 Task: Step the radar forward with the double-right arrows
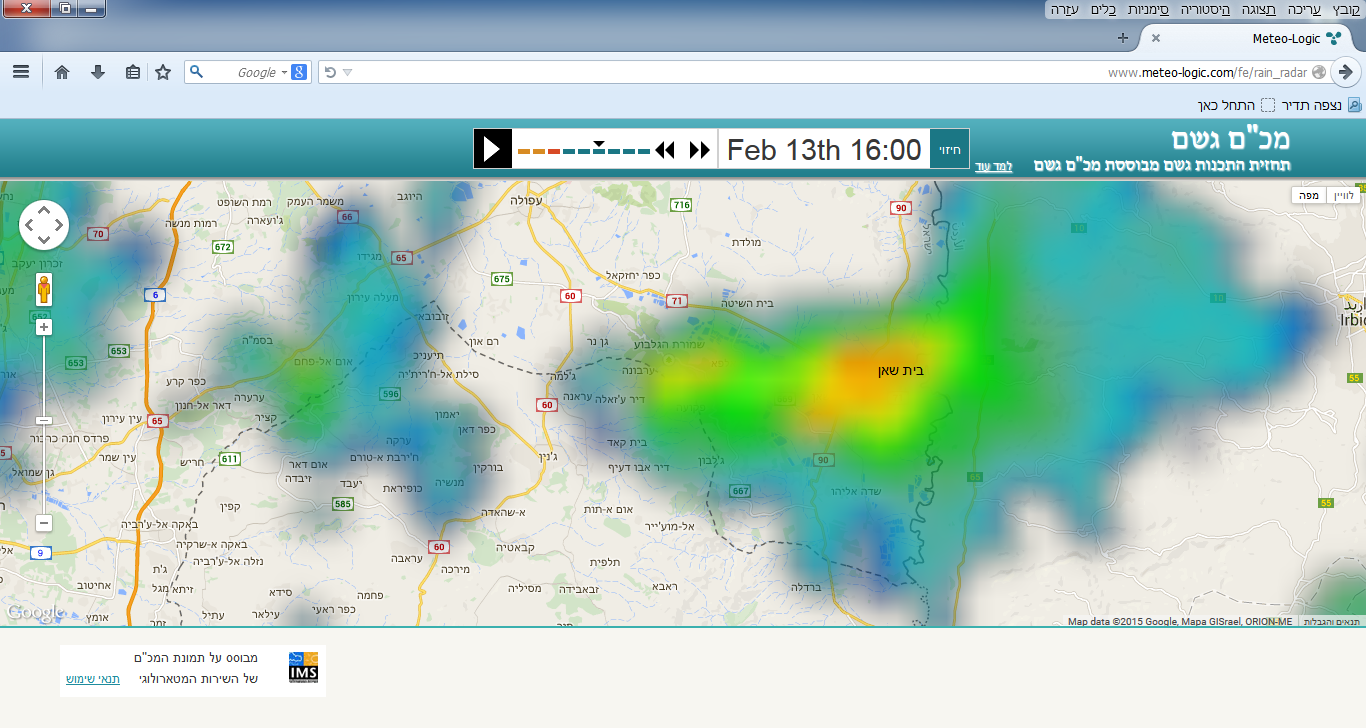pos(700,150)
